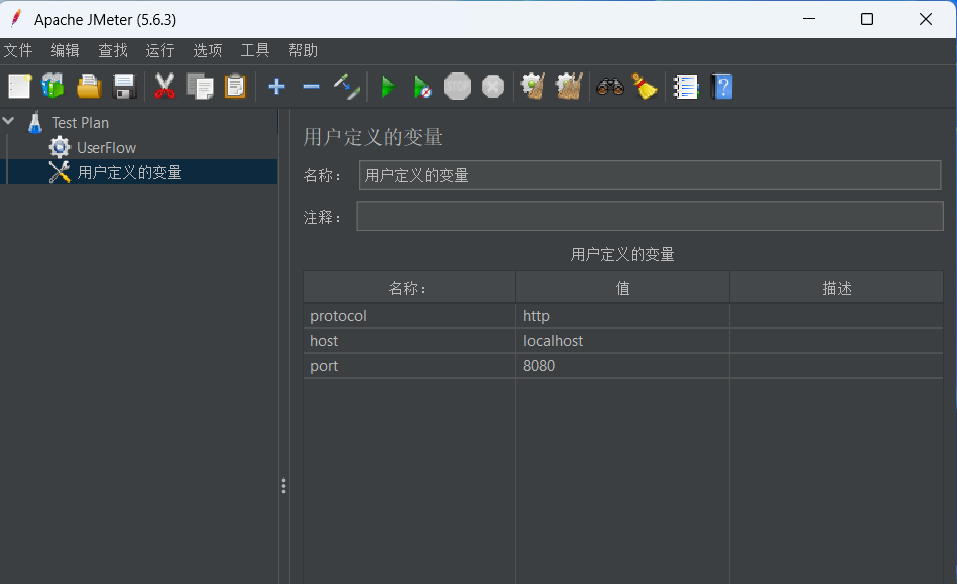Minimize the JMeter window

[809, 19]
